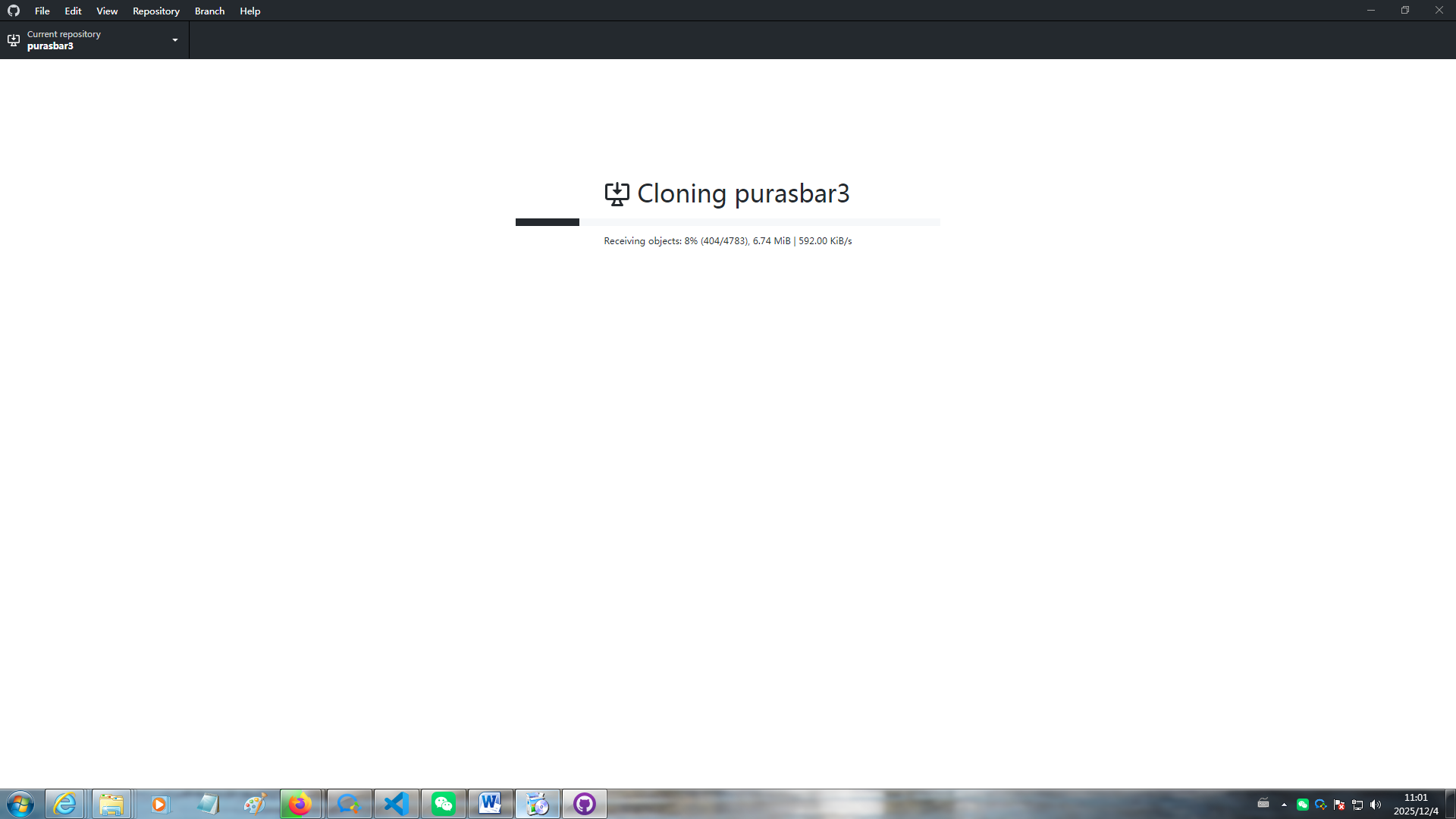Screen dimensions: 1456x819
Task: Open the View menu
Action: pyautogui.click(x=107, y=11)
